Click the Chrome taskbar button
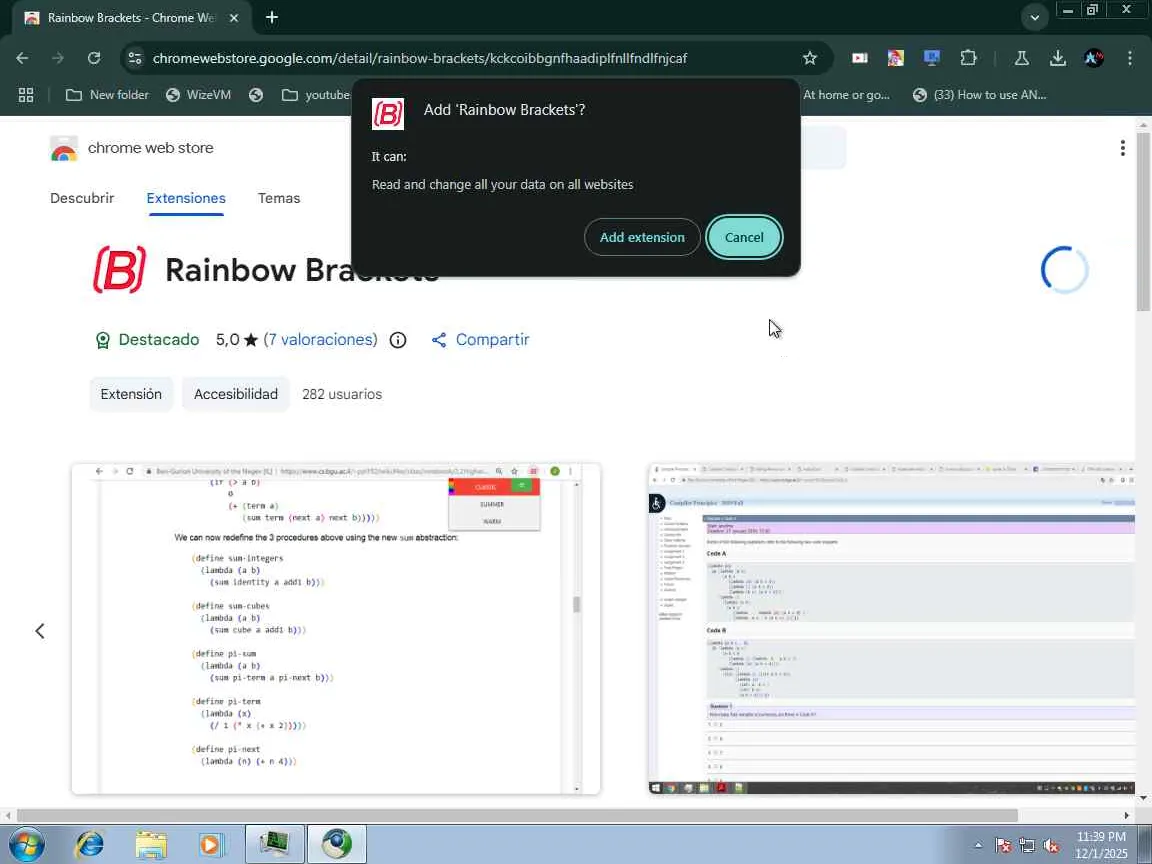The image size is (1152, 864). click(336, 844)
